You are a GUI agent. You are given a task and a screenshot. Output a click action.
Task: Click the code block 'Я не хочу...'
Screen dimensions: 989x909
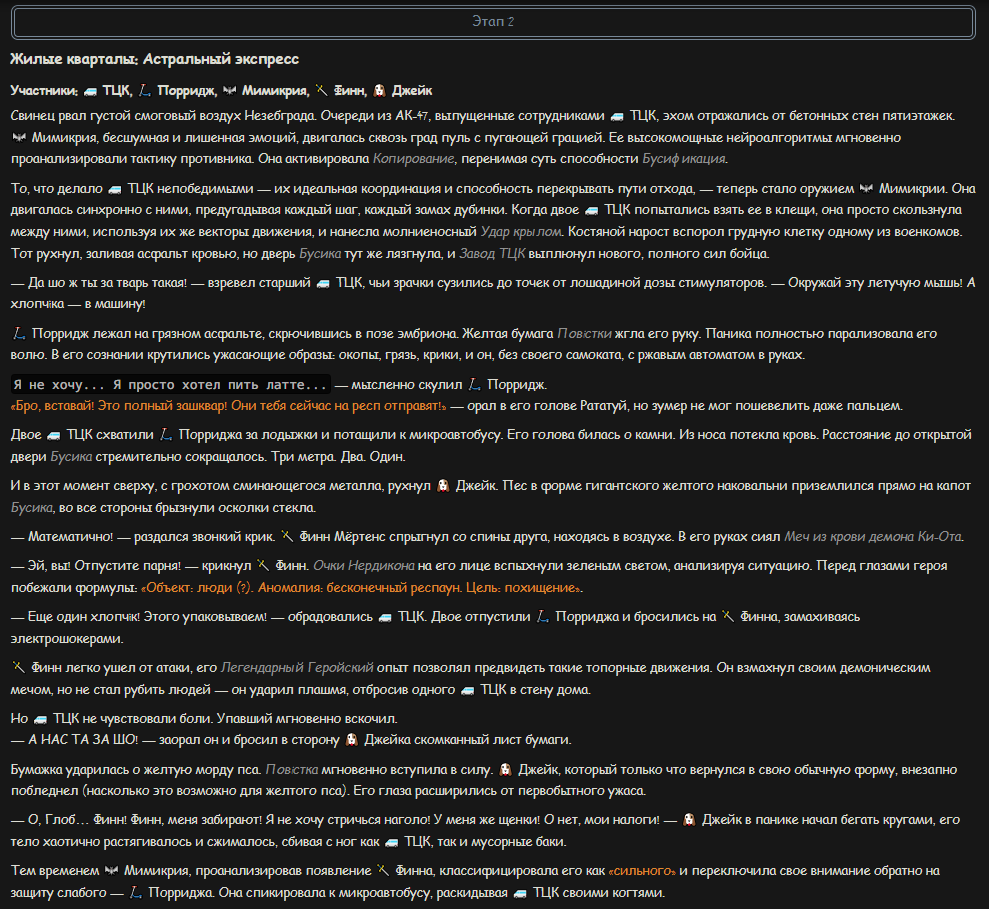point(170,385)
